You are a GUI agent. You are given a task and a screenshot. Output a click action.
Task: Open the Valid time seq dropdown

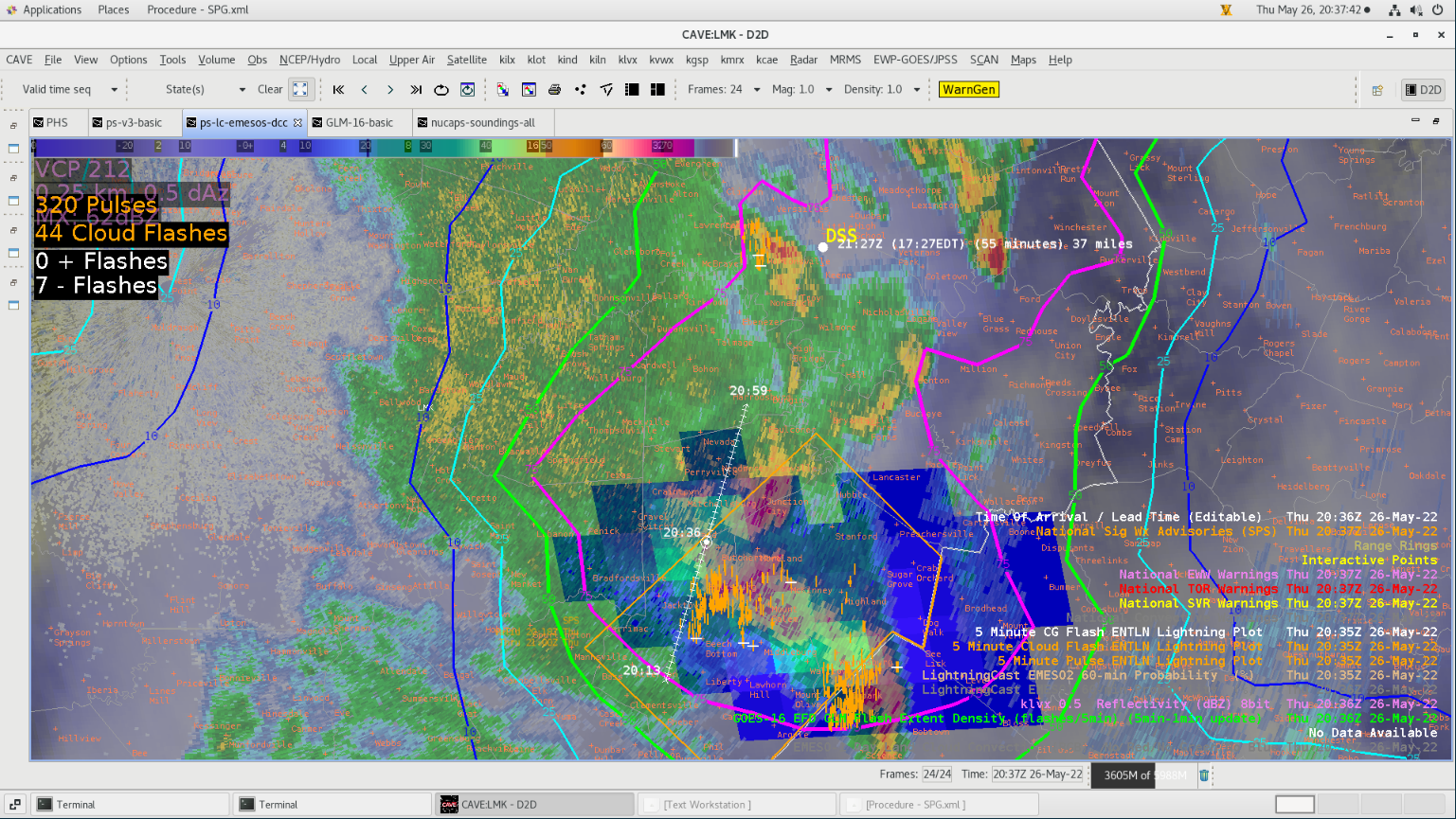coord(114,89)
